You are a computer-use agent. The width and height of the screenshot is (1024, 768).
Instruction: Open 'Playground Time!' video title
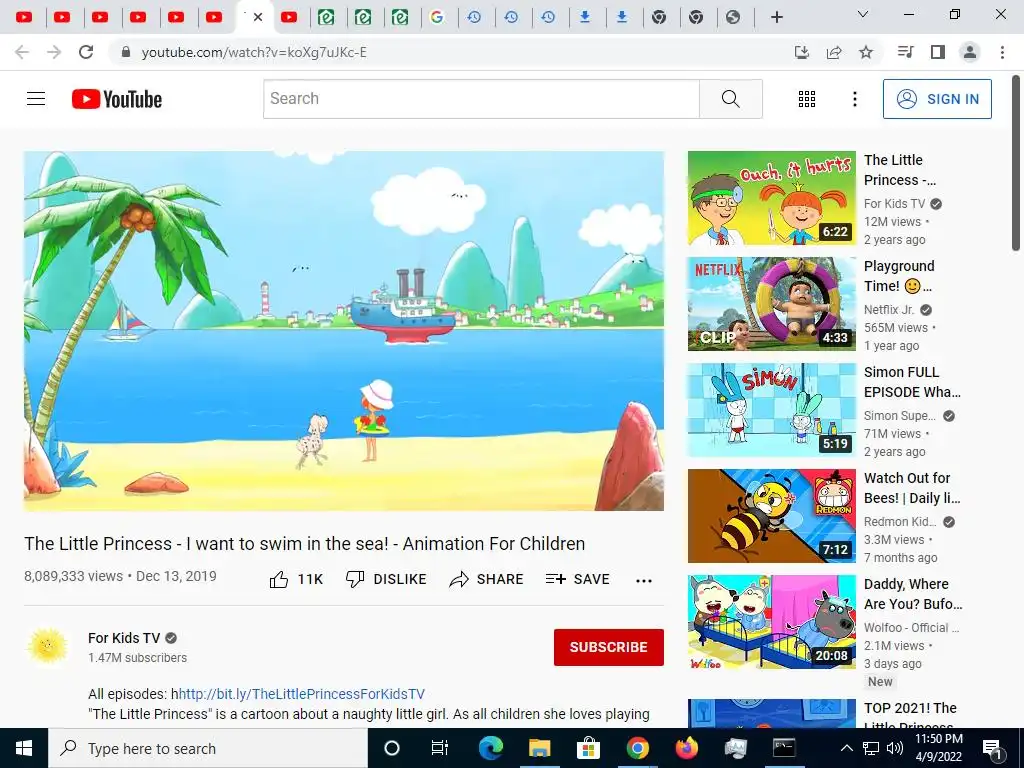coord(899,276)
